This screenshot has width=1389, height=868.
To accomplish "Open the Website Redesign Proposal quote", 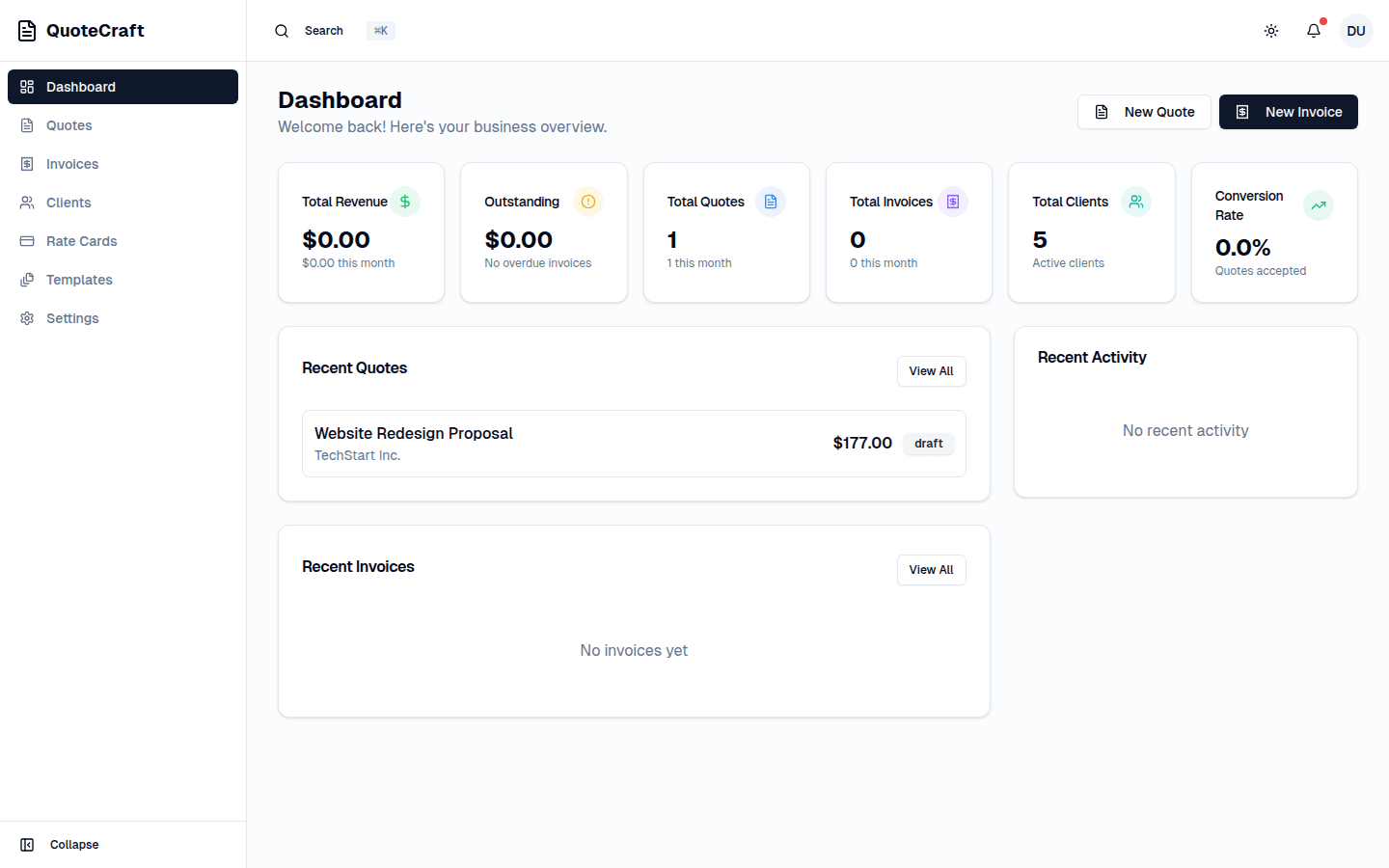I will pos(413,433).
